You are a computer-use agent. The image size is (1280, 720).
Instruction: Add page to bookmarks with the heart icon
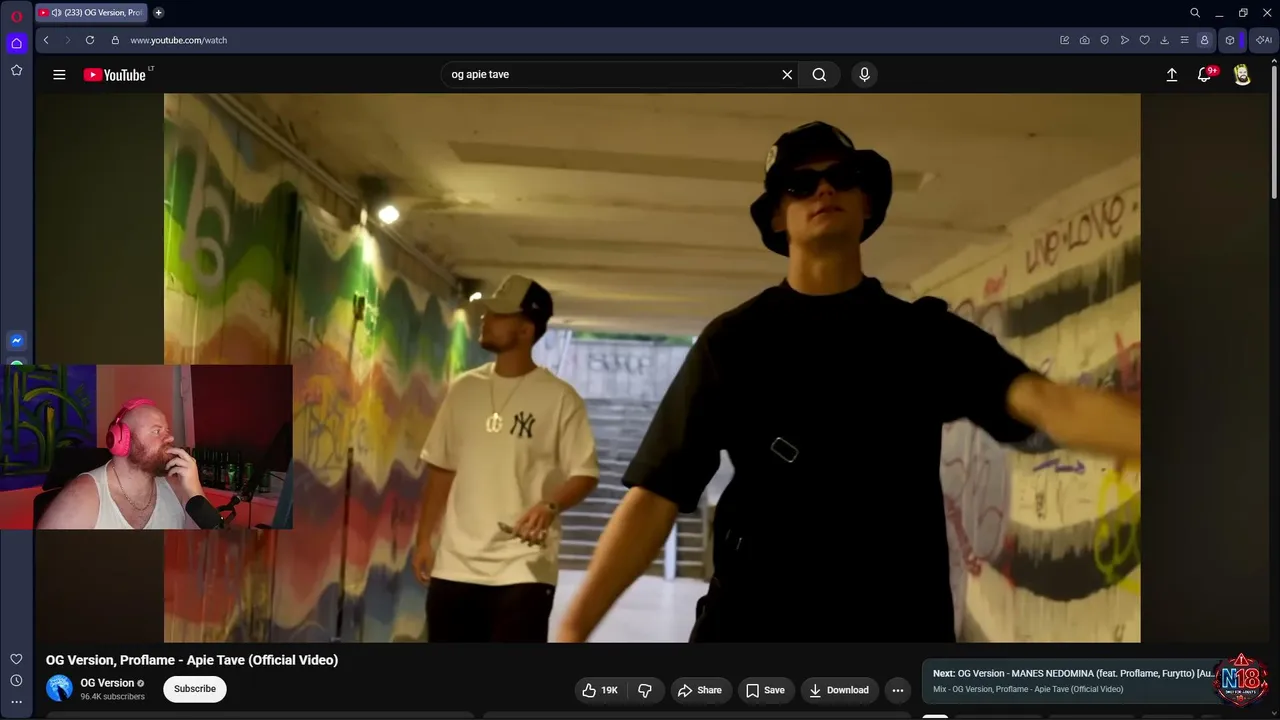(x=1145, y=40)
